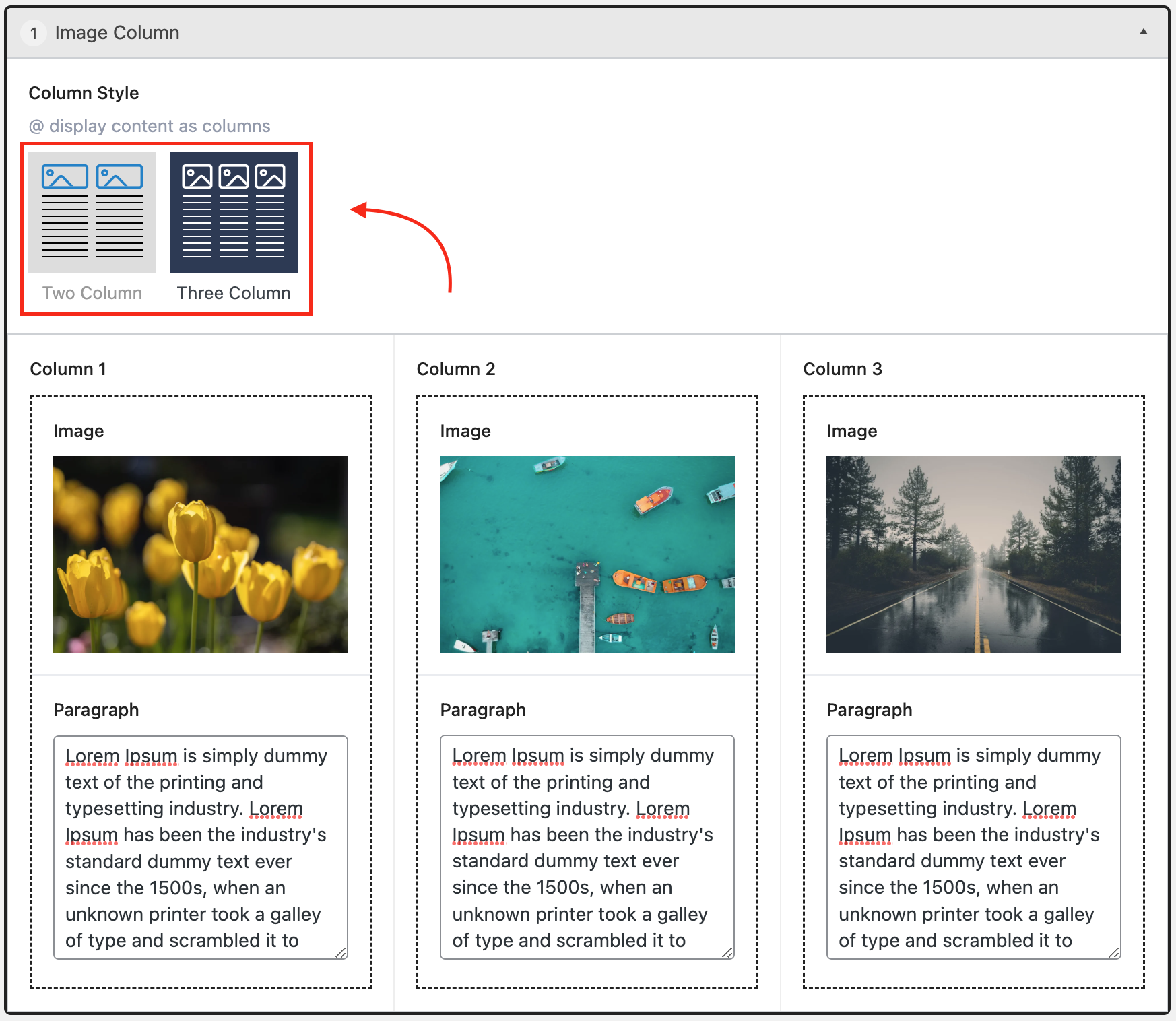The width and height of the screenshot is (1176, 1021).
Task: Collapse the Image Column panel arrow
Action: pos(1143,32)
